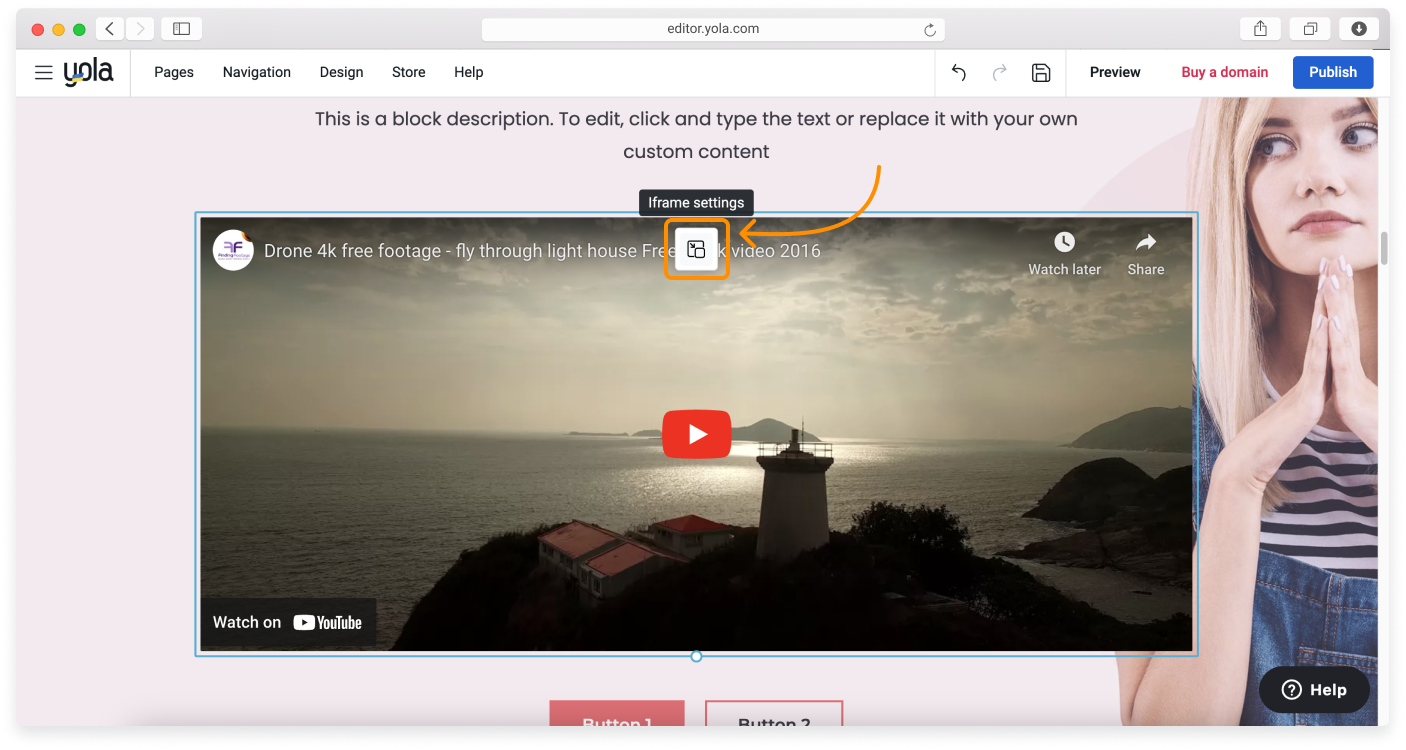Save the site using the save icon
The width and height of the screenshot is (1406, 750).
pyautogui.click(x=1040, y=72)
